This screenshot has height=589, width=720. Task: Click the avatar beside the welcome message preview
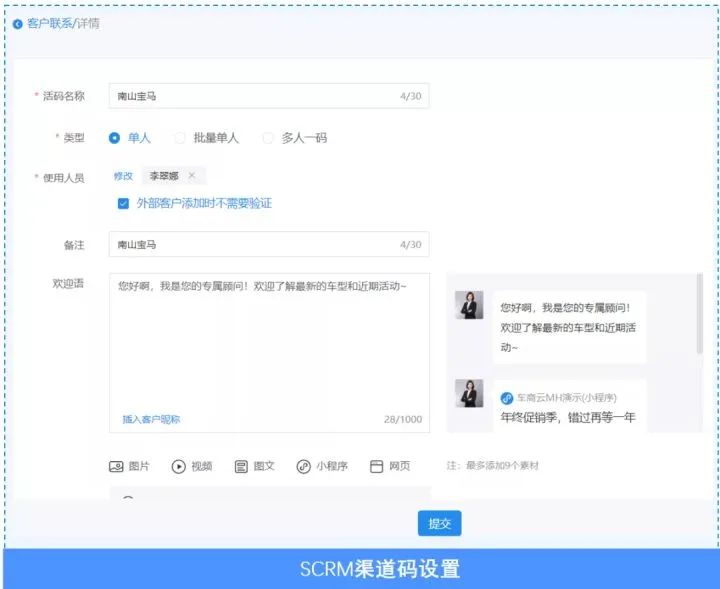[x=469, y=305]
